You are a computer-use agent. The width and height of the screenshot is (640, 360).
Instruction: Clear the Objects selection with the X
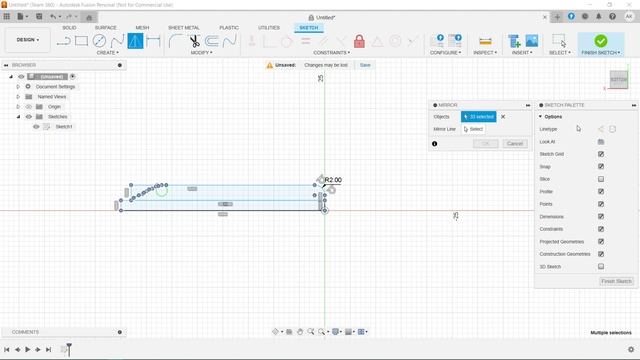click(503, 117)
